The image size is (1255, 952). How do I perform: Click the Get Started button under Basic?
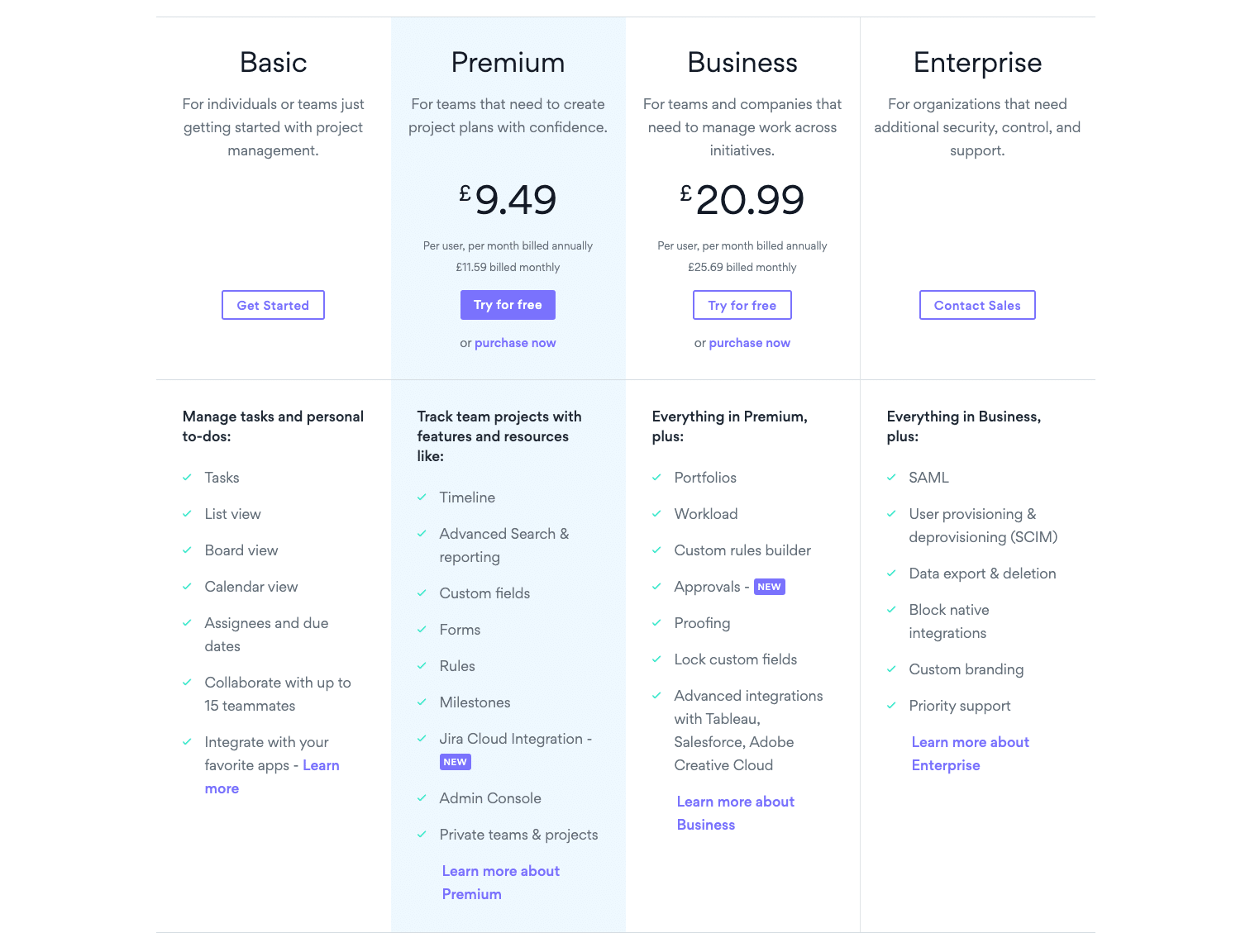pos(273,305)
